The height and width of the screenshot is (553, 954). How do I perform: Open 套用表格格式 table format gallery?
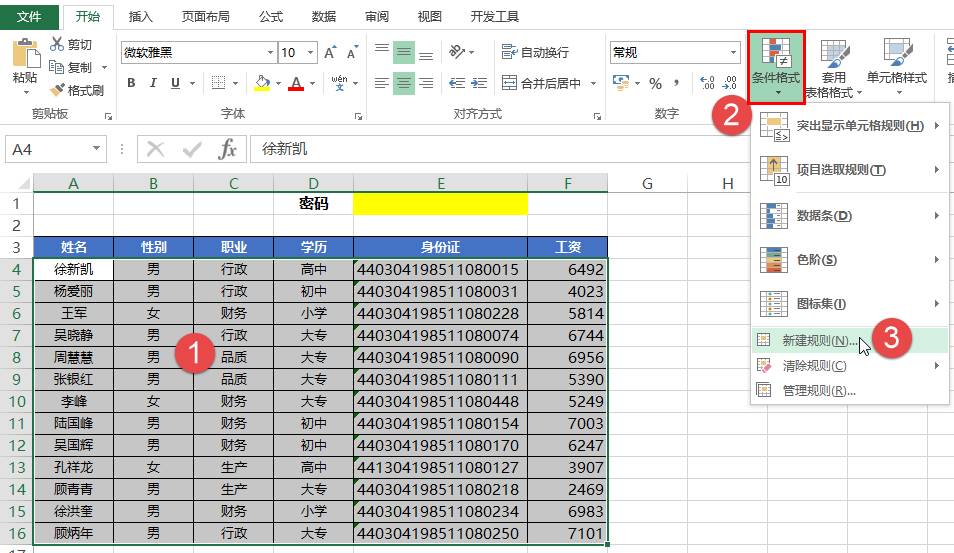[x=834, y=67]
